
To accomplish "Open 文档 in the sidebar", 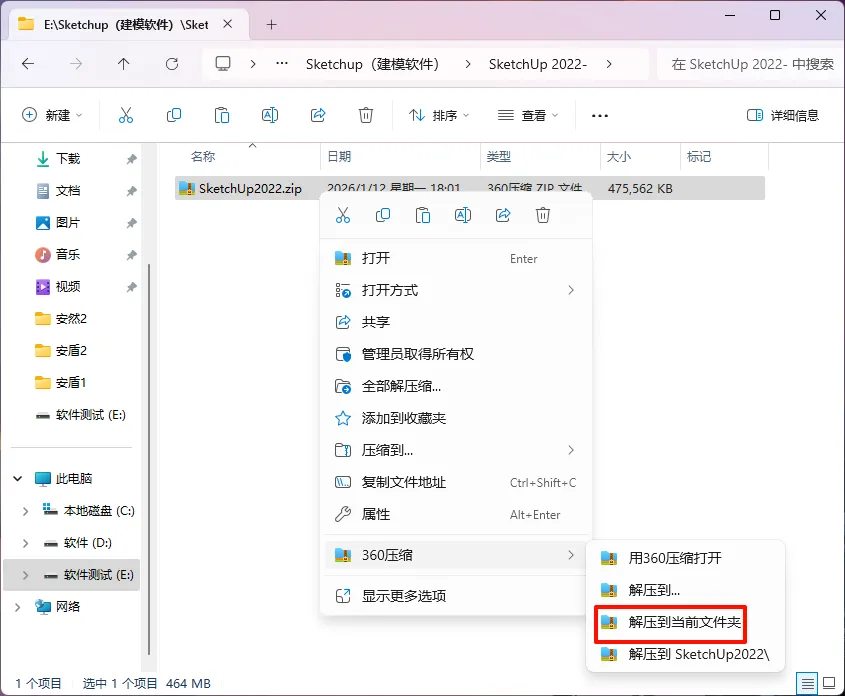I will point(68,191).
